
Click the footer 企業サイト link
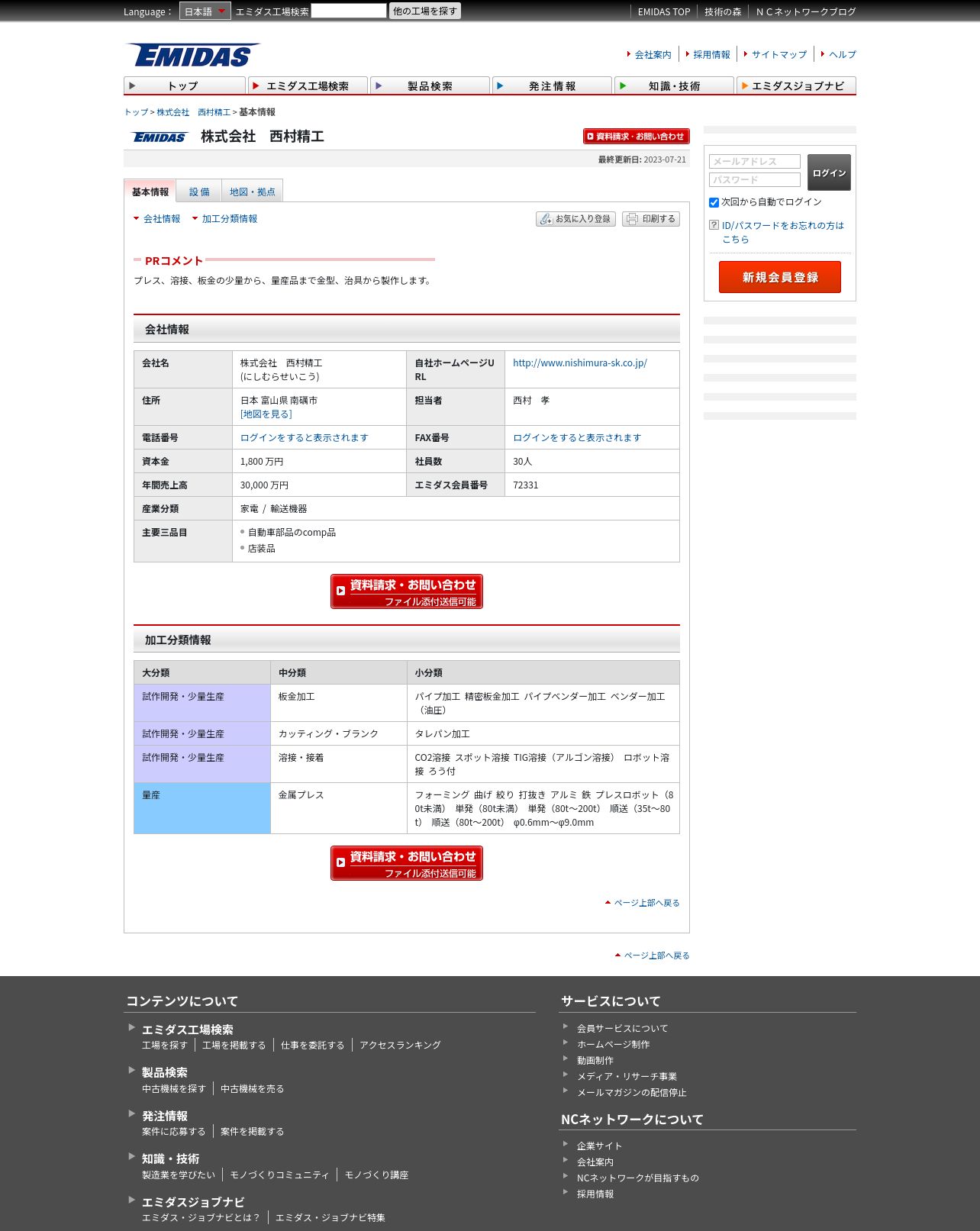[x=600, y=1146]
